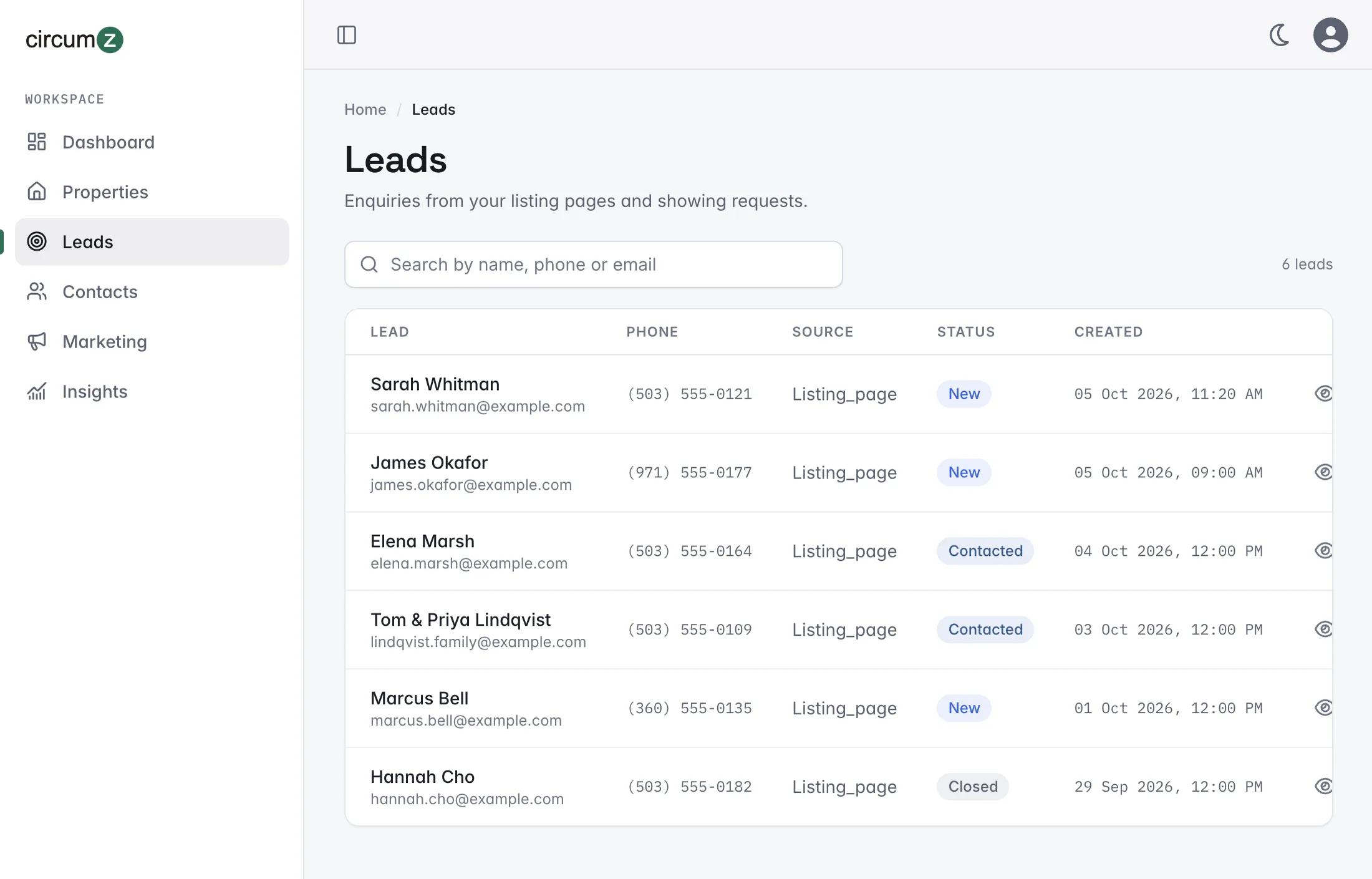
Task: Click James Okafor's name
Action: tap(428, 462)
